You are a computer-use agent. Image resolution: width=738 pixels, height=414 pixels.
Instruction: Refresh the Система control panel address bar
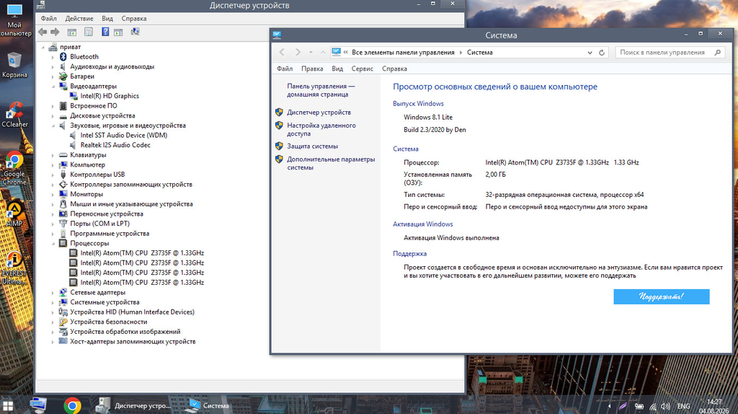pos(602,53)
